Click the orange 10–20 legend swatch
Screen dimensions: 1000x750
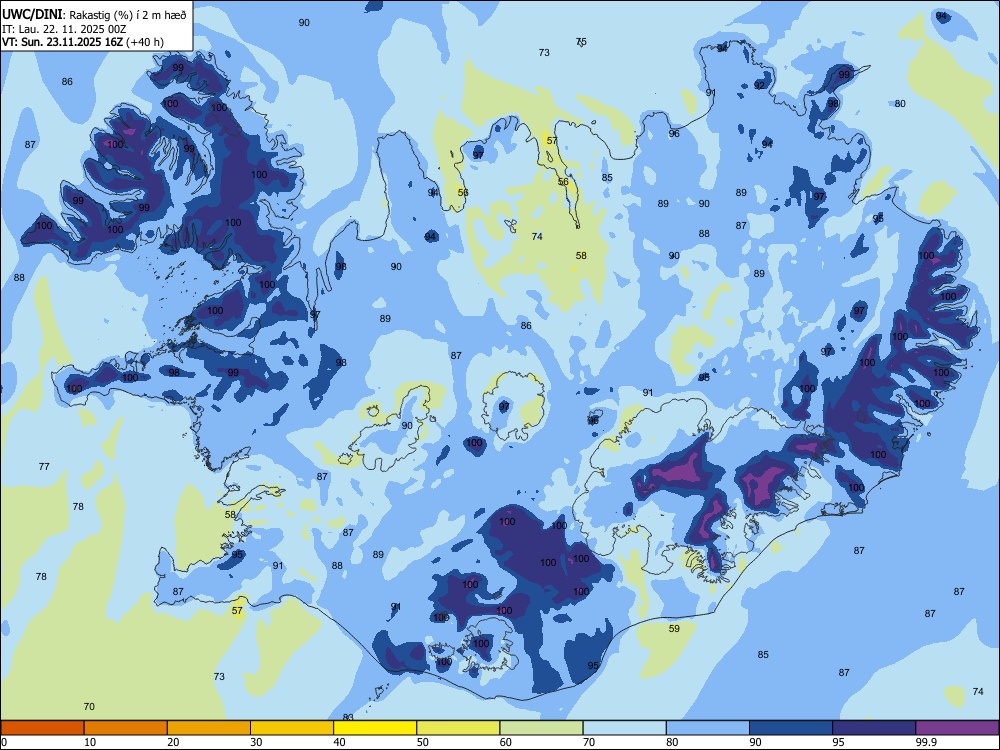tap(126, 728)
